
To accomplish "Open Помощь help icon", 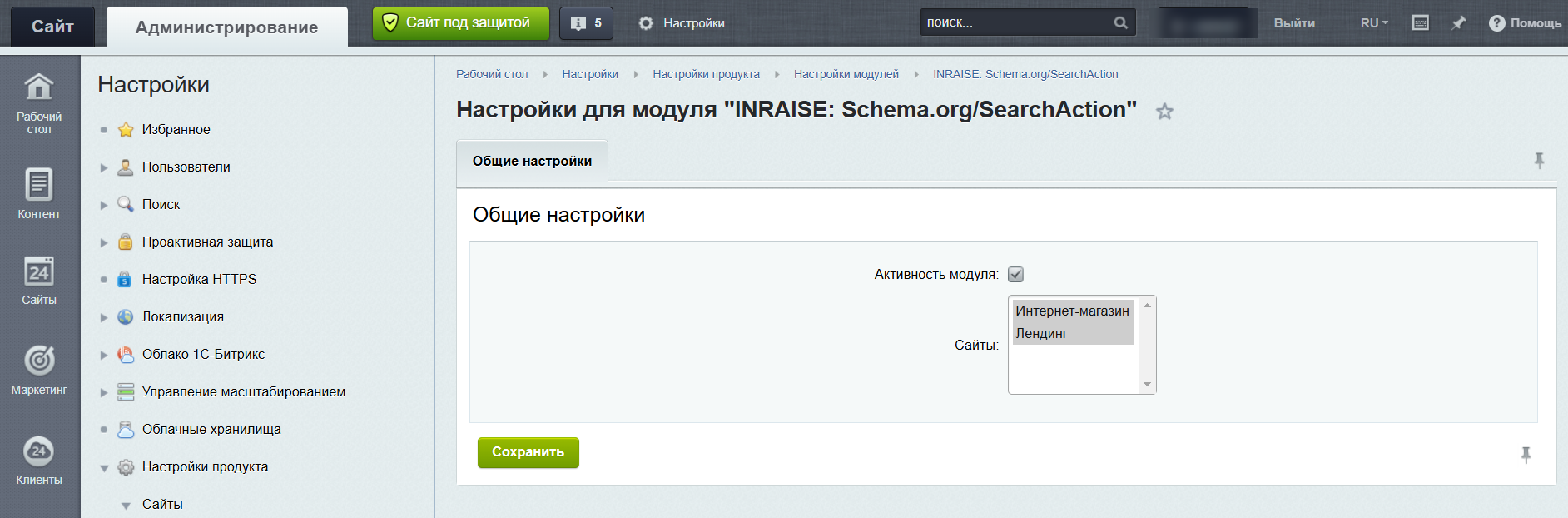I will 1496,22.
